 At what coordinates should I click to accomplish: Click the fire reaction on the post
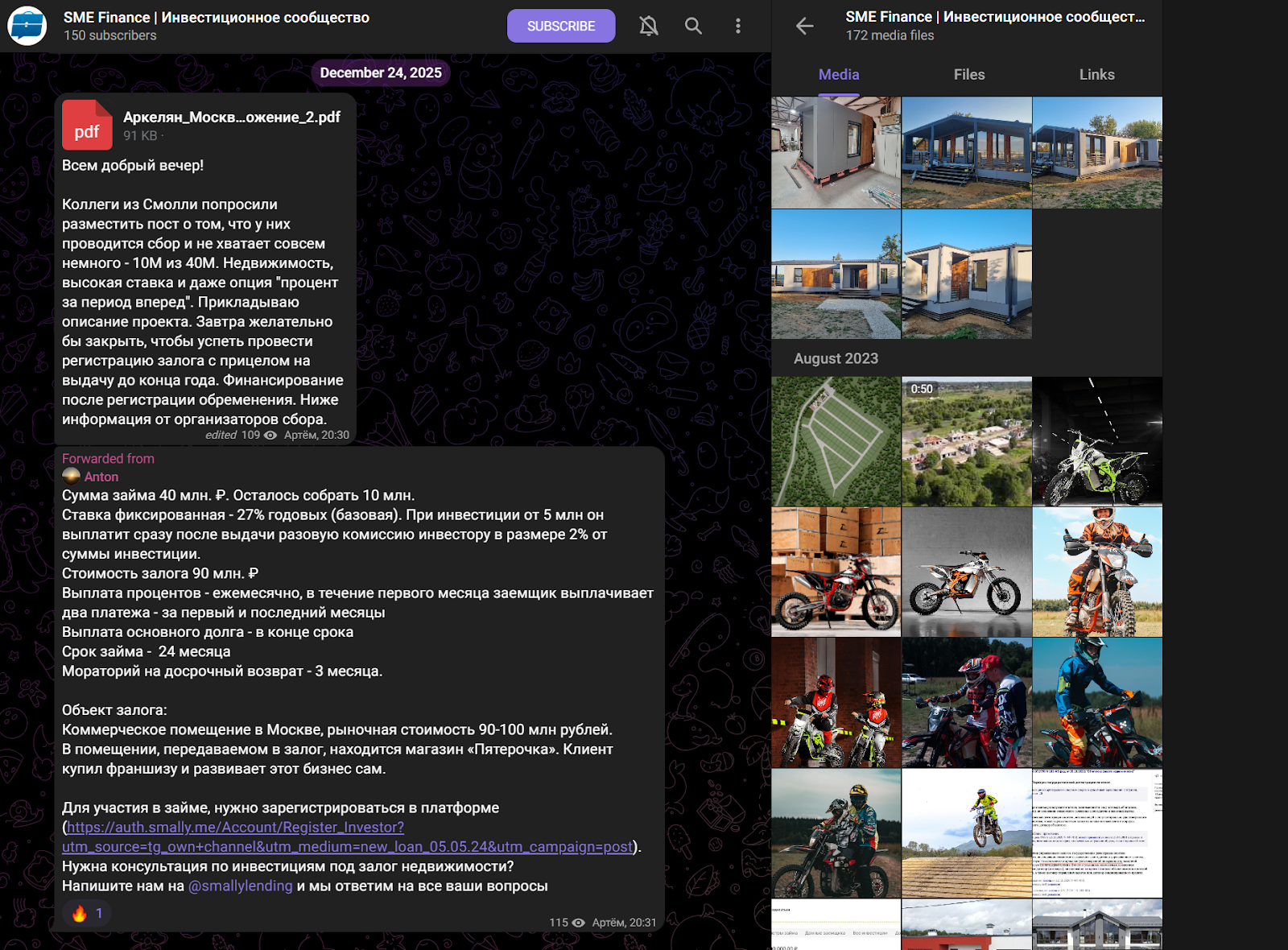(x=87, y=913)
